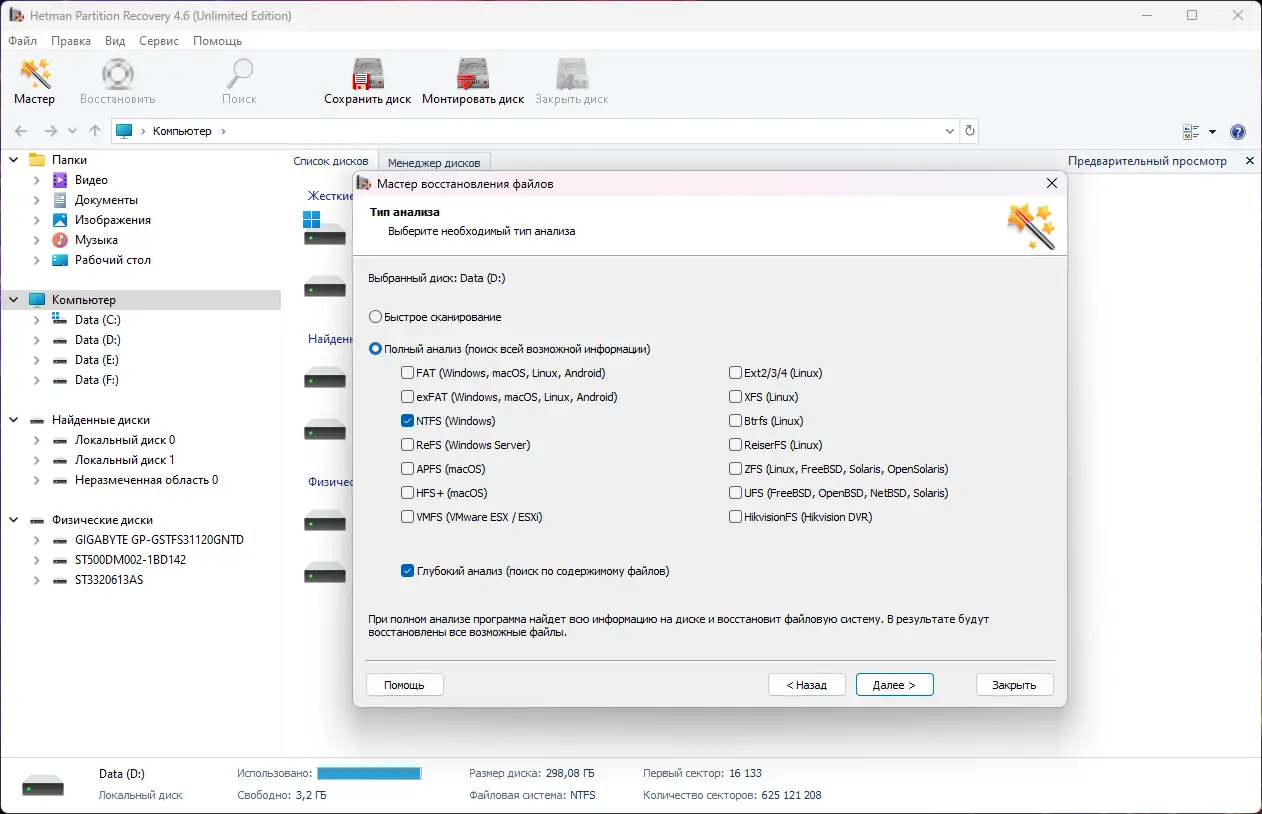Select Быстрое сканирование radio button
This screenshot has width=1262, height=814.
(376, 317)
